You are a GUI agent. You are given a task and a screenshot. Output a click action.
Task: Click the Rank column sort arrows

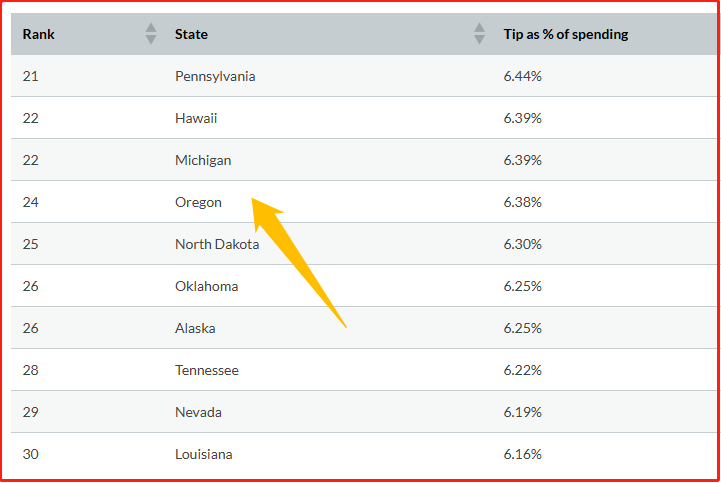tap(151, 34)
